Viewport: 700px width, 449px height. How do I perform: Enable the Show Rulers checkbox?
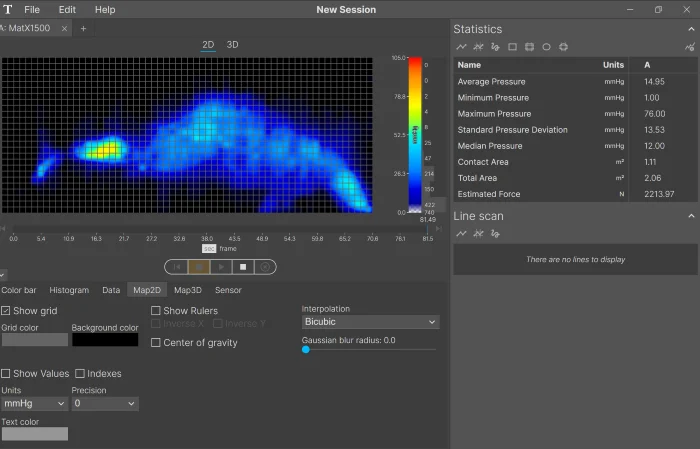pyautogui.click(x=156, y=311)
